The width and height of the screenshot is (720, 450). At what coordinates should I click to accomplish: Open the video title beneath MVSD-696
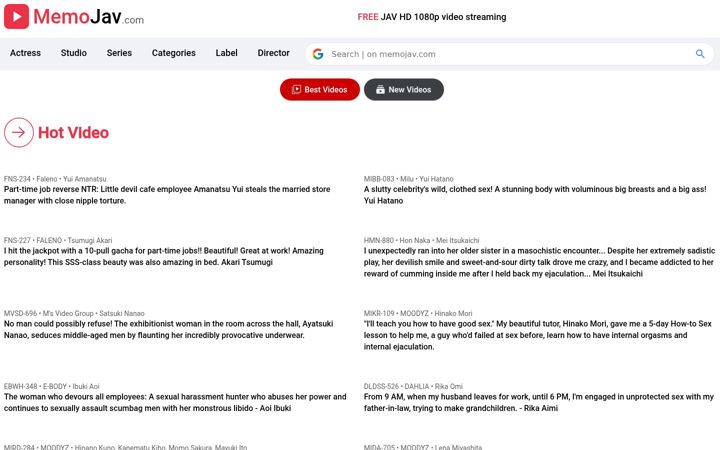pos(169,329)
